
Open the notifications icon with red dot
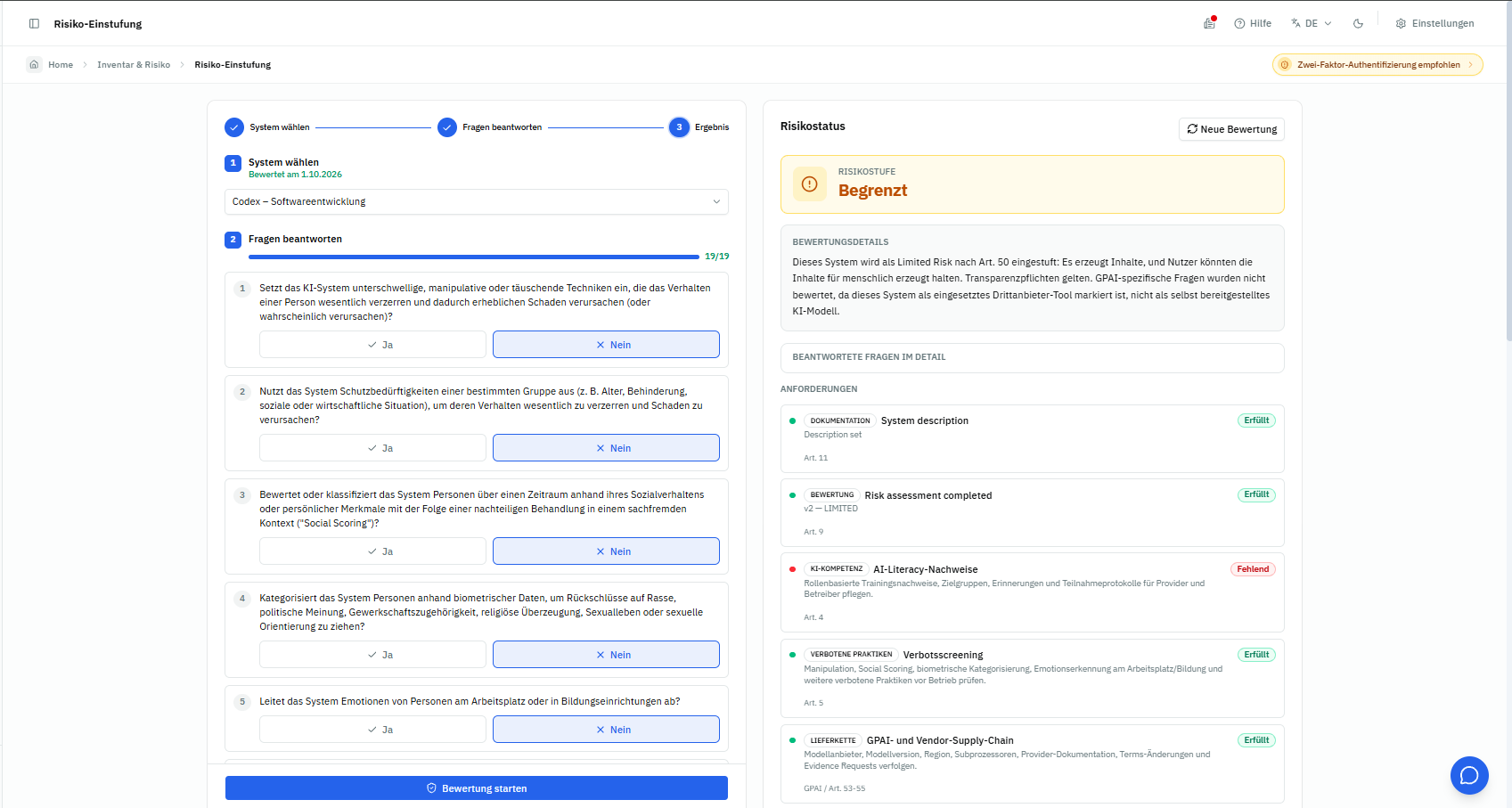(1209, 23)
